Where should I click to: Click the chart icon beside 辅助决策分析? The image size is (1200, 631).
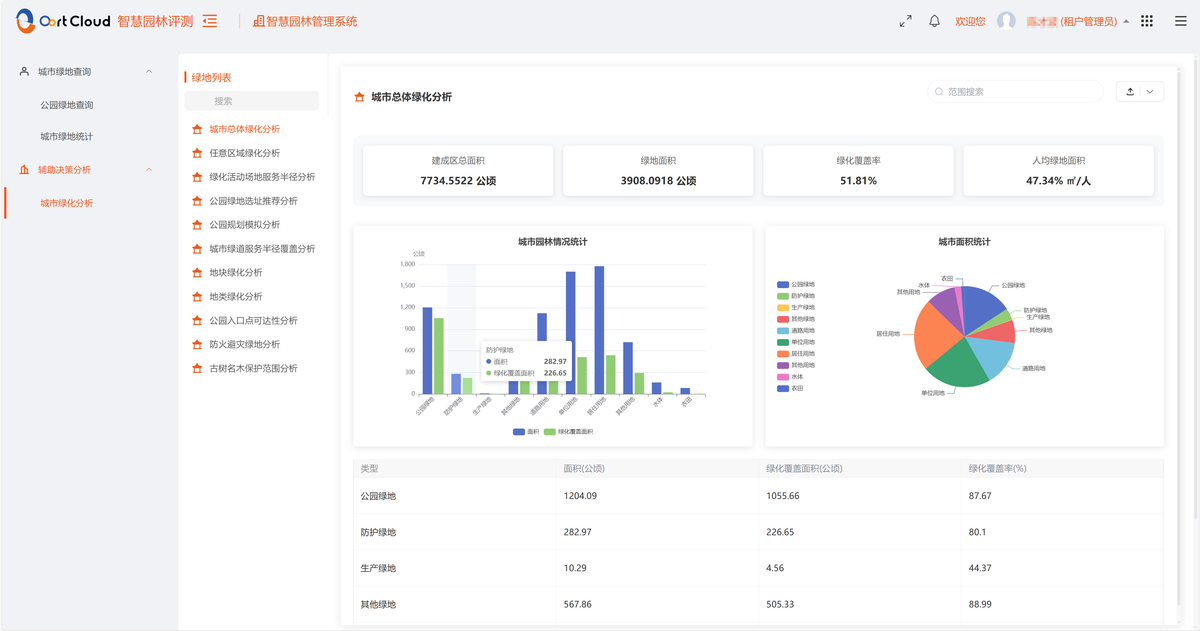click(24, 170)
